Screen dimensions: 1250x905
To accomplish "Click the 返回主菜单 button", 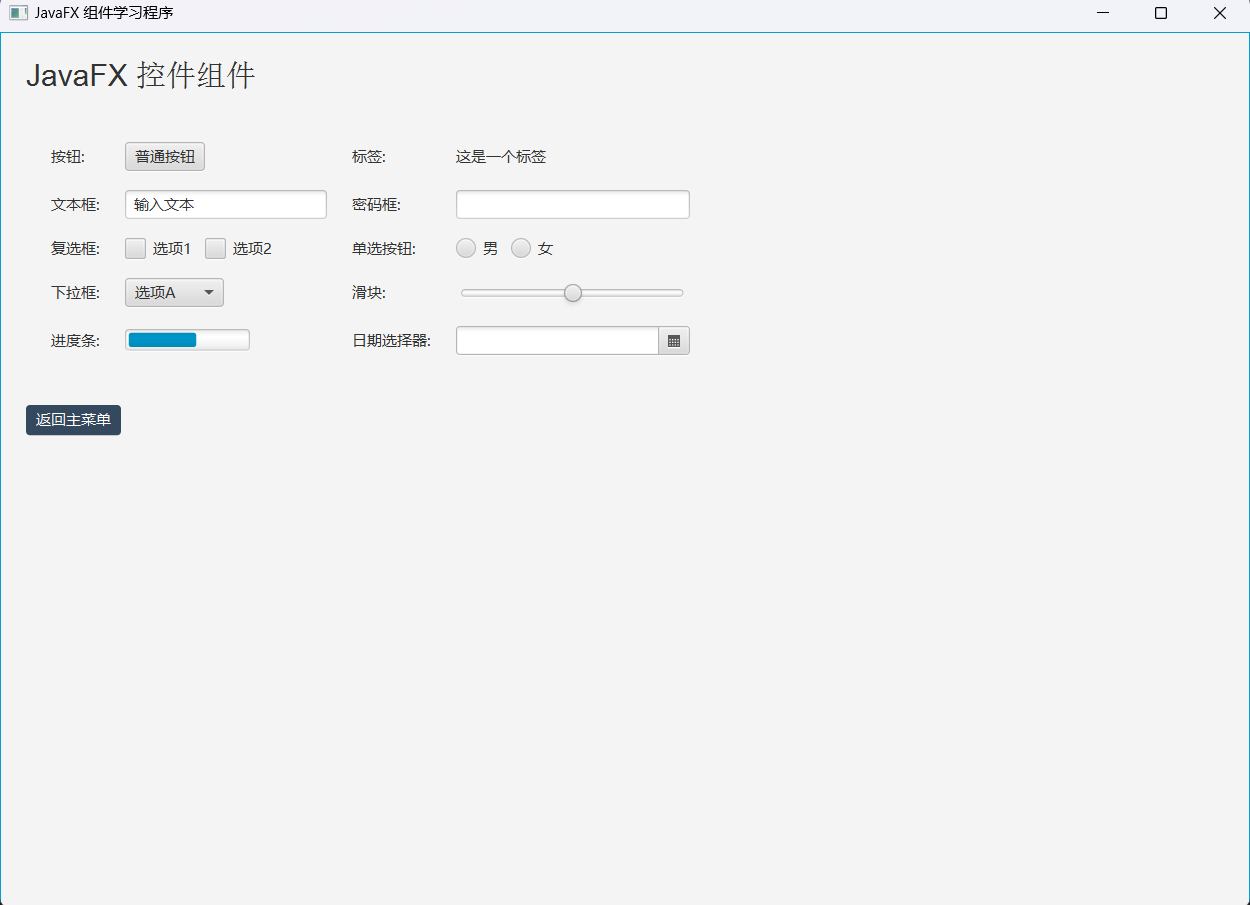I will click(x=73, y=420).
